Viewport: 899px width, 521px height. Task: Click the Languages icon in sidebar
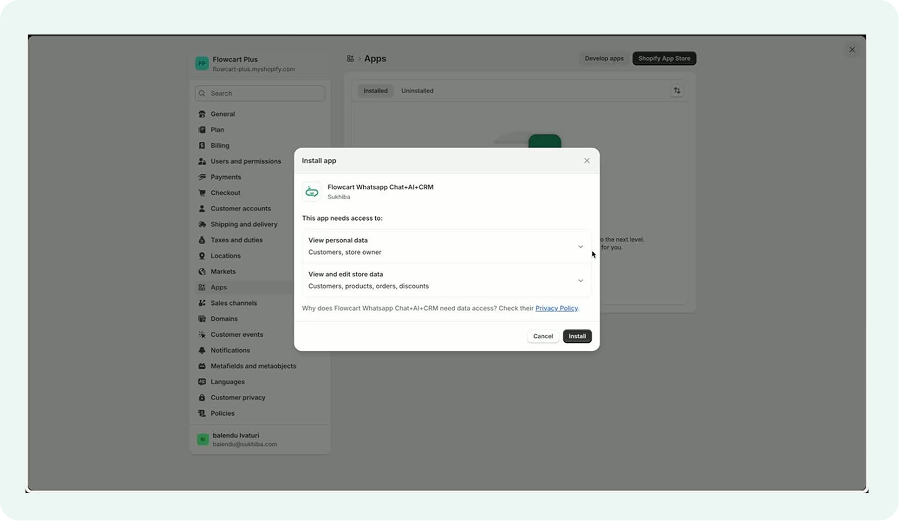coord(202,382)
